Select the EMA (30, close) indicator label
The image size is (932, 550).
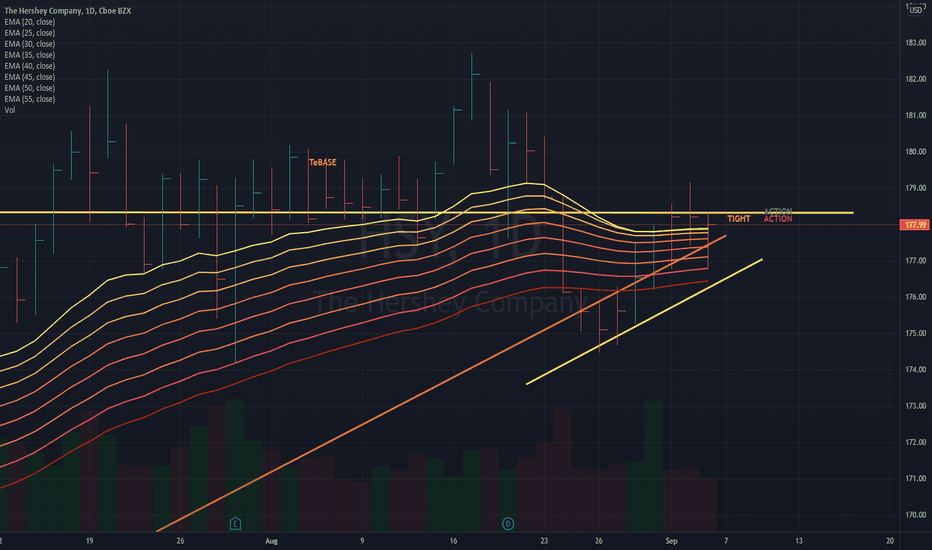pyautogui.click(x=30, y=44)
